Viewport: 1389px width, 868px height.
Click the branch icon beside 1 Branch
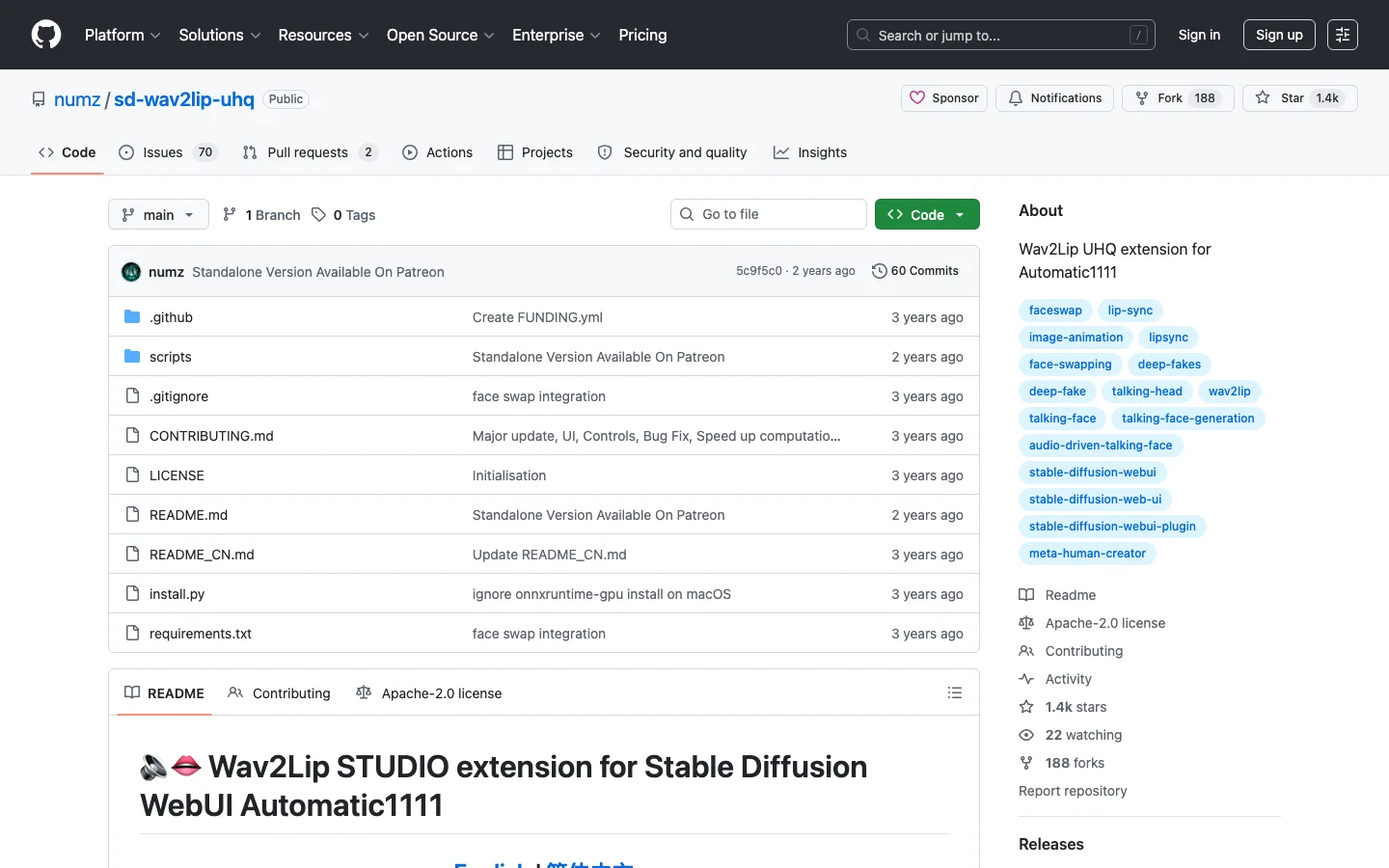(230, 215)
